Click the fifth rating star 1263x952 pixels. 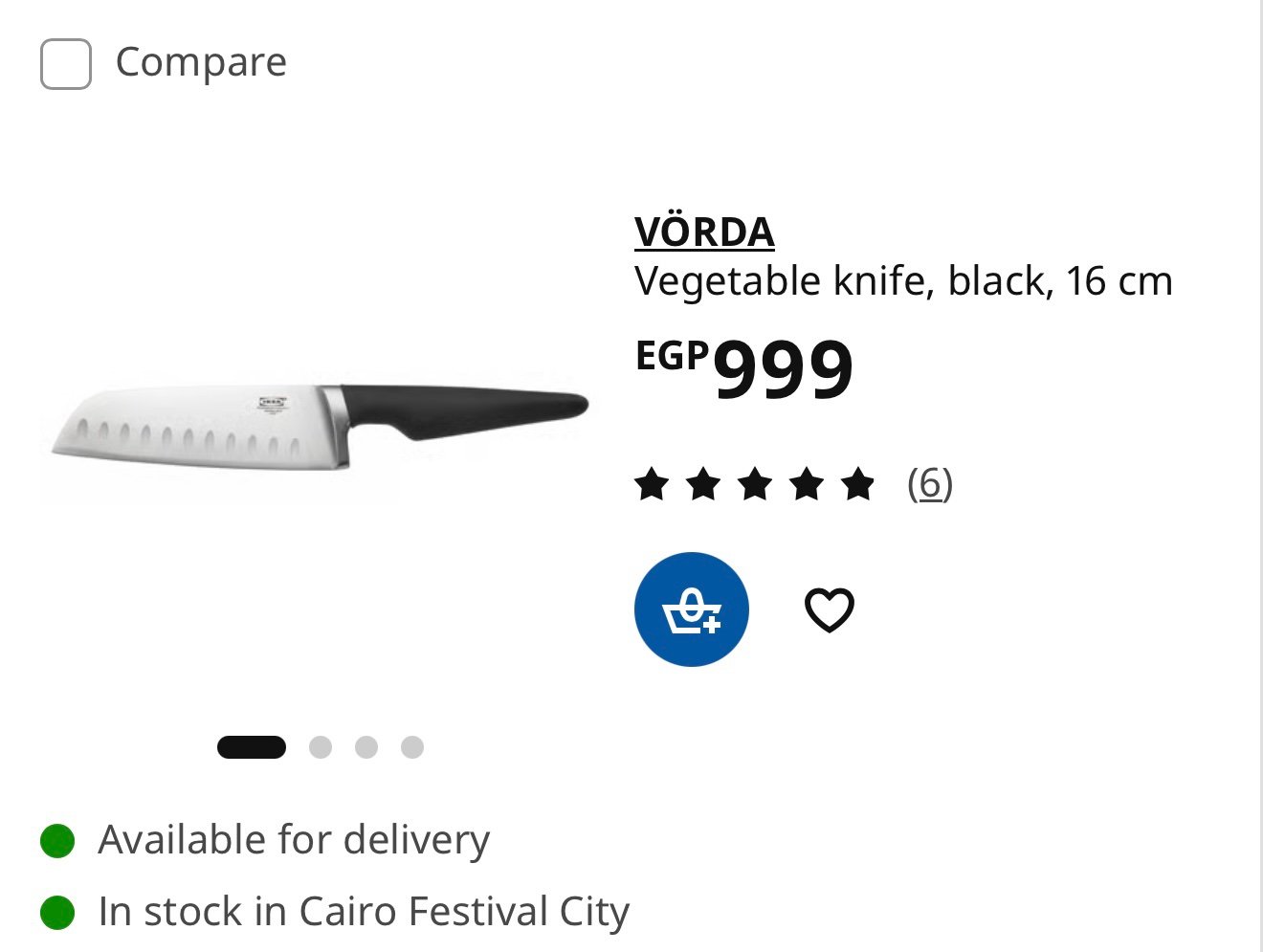click(x=858, y=484)
